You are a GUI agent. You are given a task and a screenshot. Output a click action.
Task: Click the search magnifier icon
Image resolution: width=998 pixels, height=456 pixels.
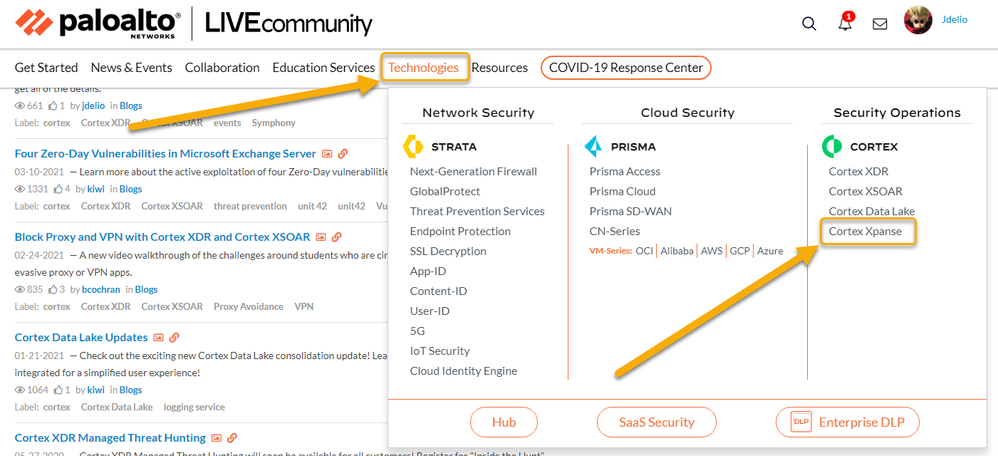tap(809, 24)
